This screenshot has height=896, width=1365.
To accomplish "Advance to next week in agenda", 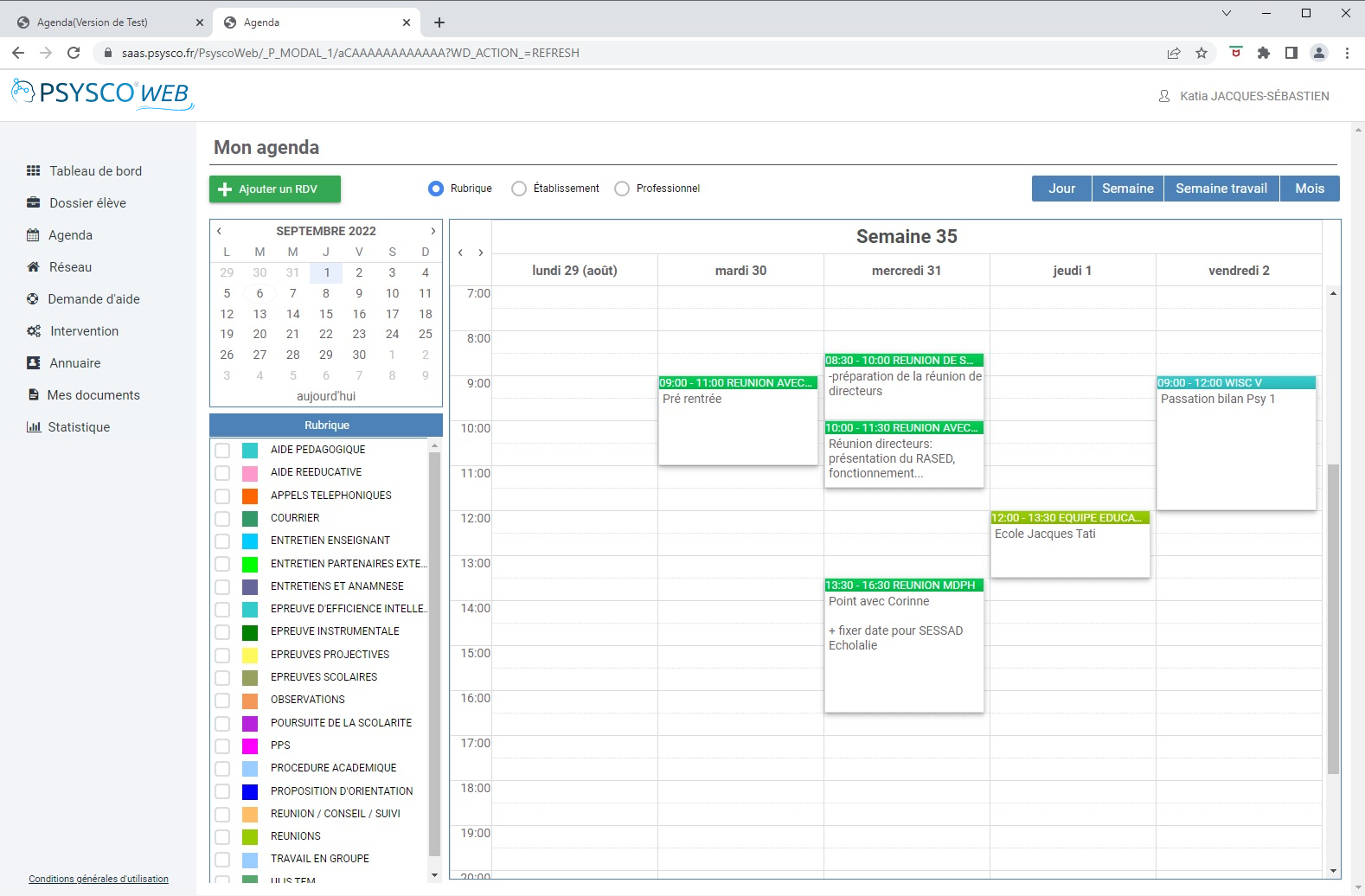I will 481,253.
